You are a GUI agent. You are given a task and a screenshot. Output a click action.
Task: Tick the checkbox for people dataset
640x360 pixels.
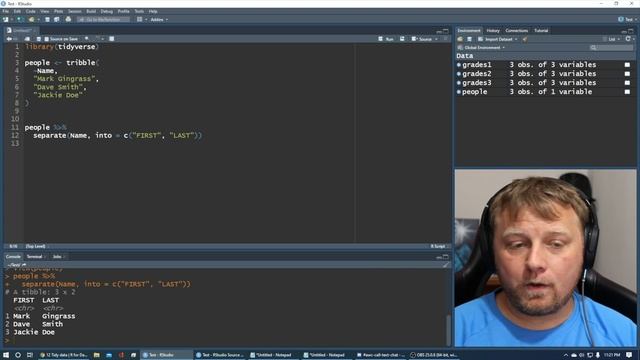pos(627,92)
